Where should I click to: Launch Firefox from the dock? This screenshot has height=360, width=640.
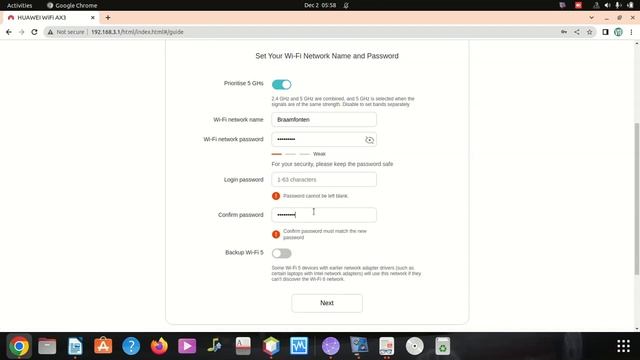point(159,346)
